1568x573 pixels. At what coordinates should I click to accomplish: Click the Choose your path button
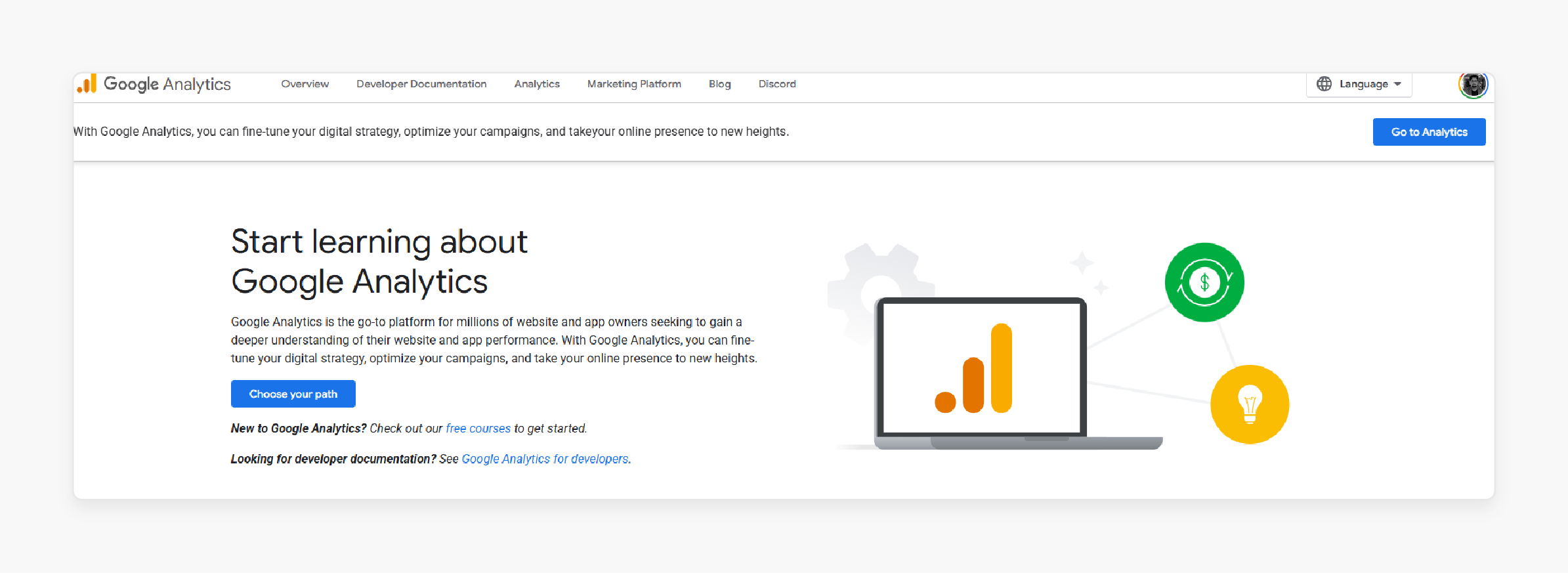pos(293,394)
